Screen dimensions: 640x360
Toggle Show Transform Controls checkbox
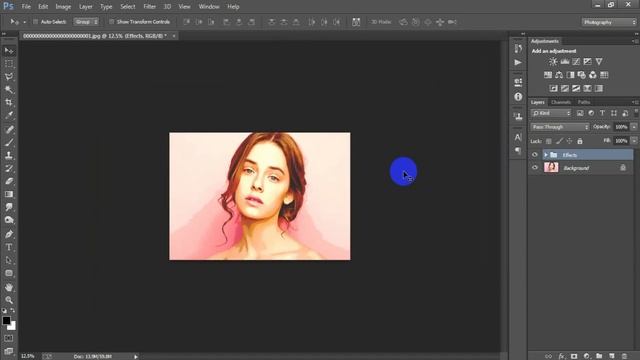point(111,22)
